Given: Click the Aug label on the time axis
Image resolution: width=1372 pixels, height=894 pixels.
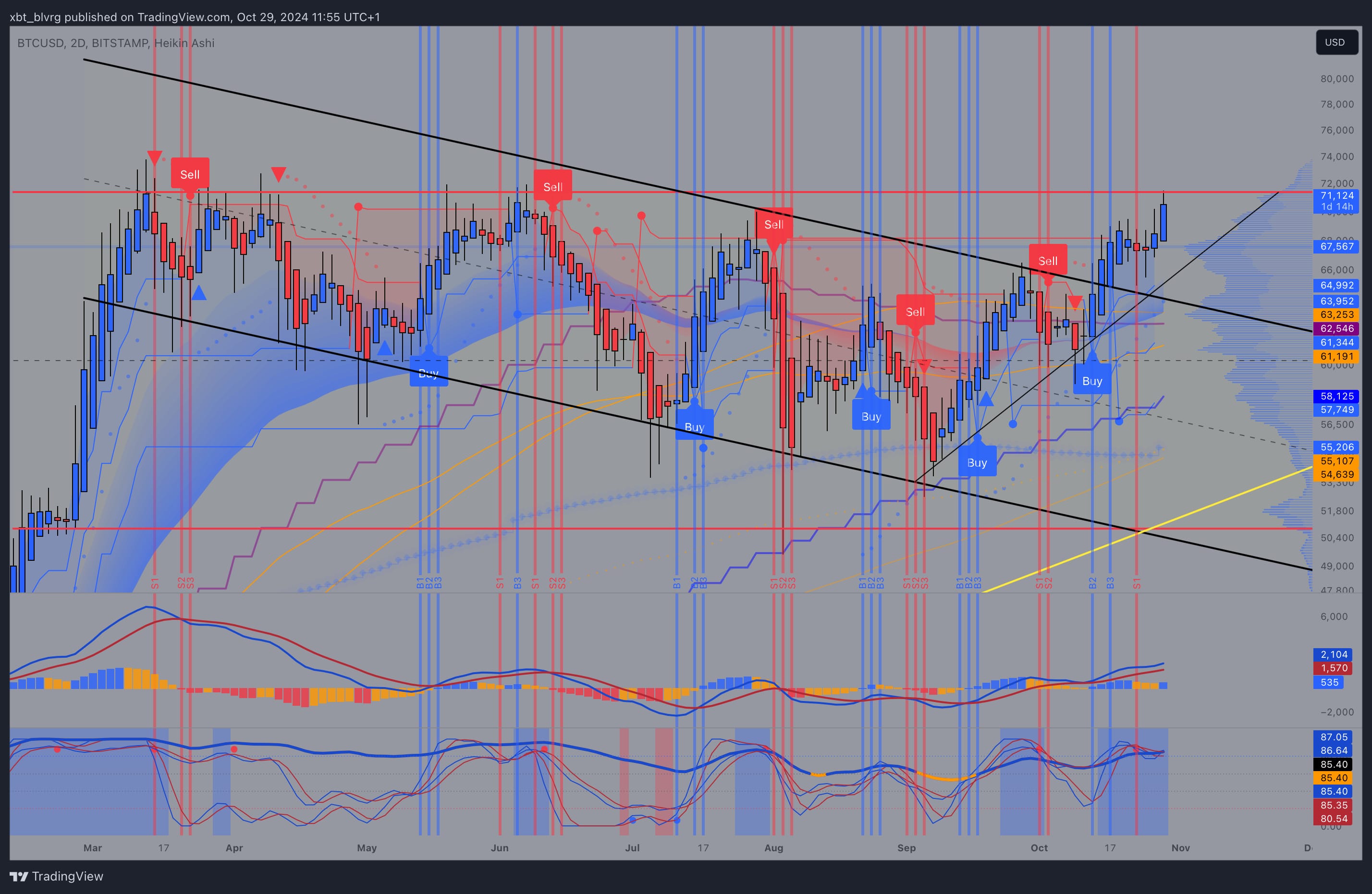Looking at the screenshot, I should [773, 848].
